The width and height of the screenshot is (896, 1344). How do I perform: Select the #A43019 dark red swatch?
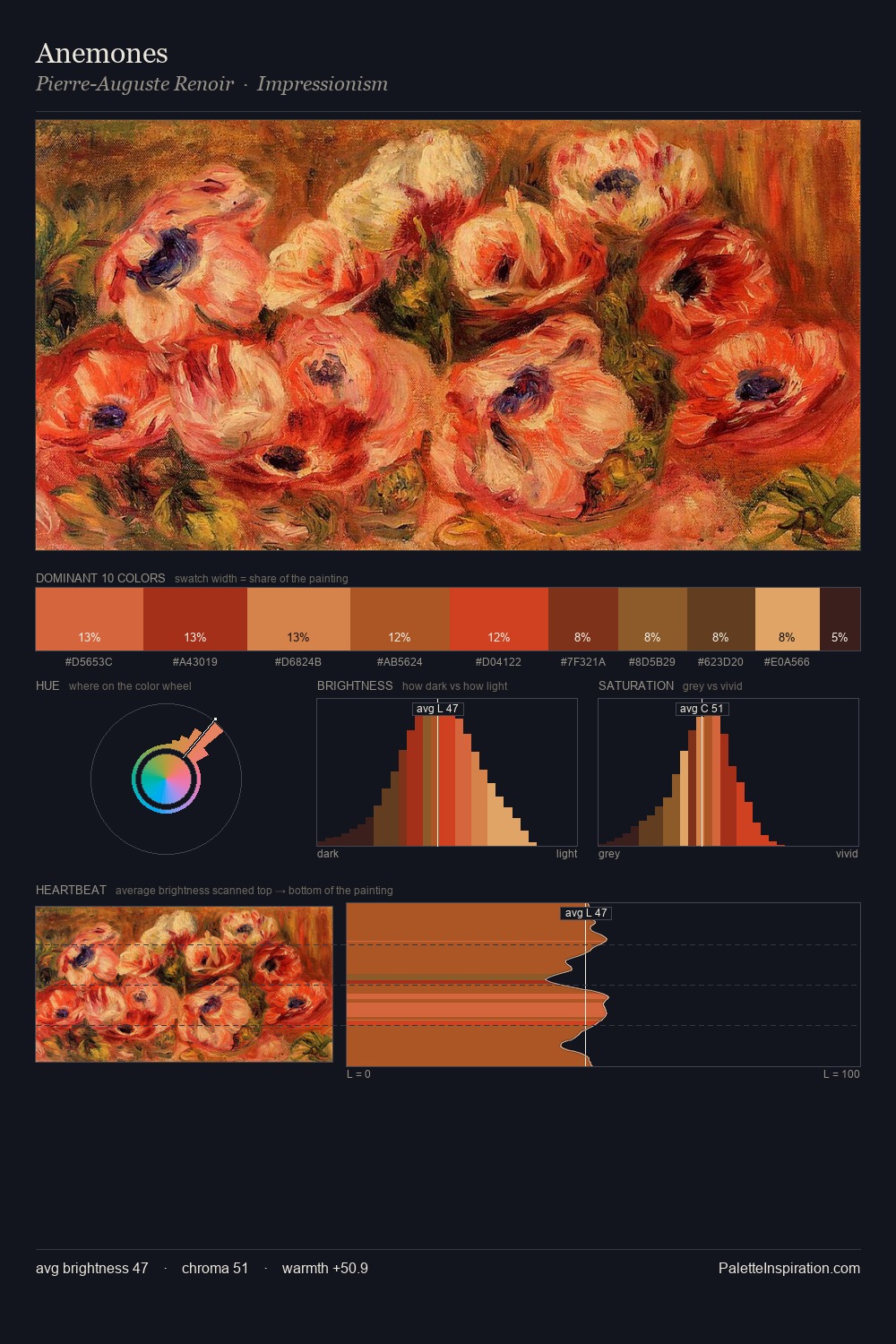[x=195, y=619]
